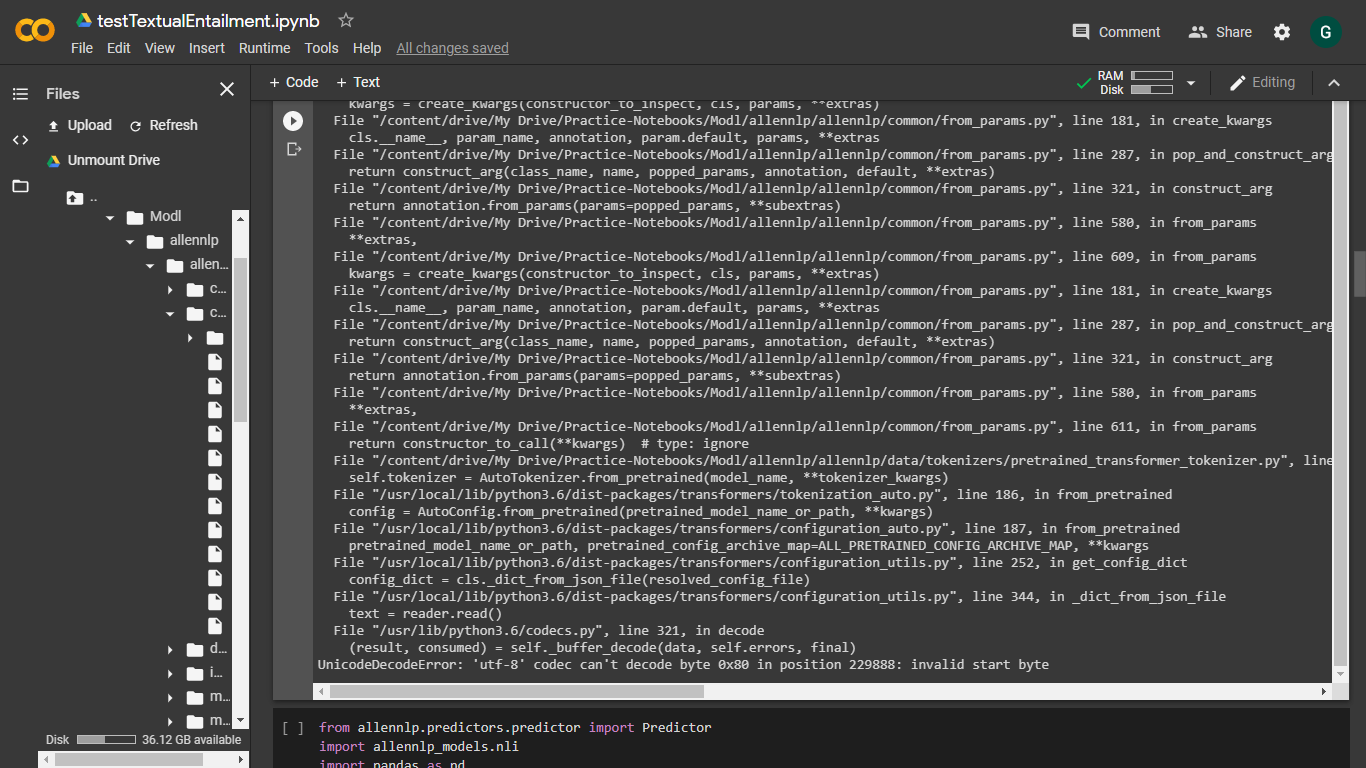Click the Colab logo
This screenshot has width=1366, height=768.
(x=34, y=31)
